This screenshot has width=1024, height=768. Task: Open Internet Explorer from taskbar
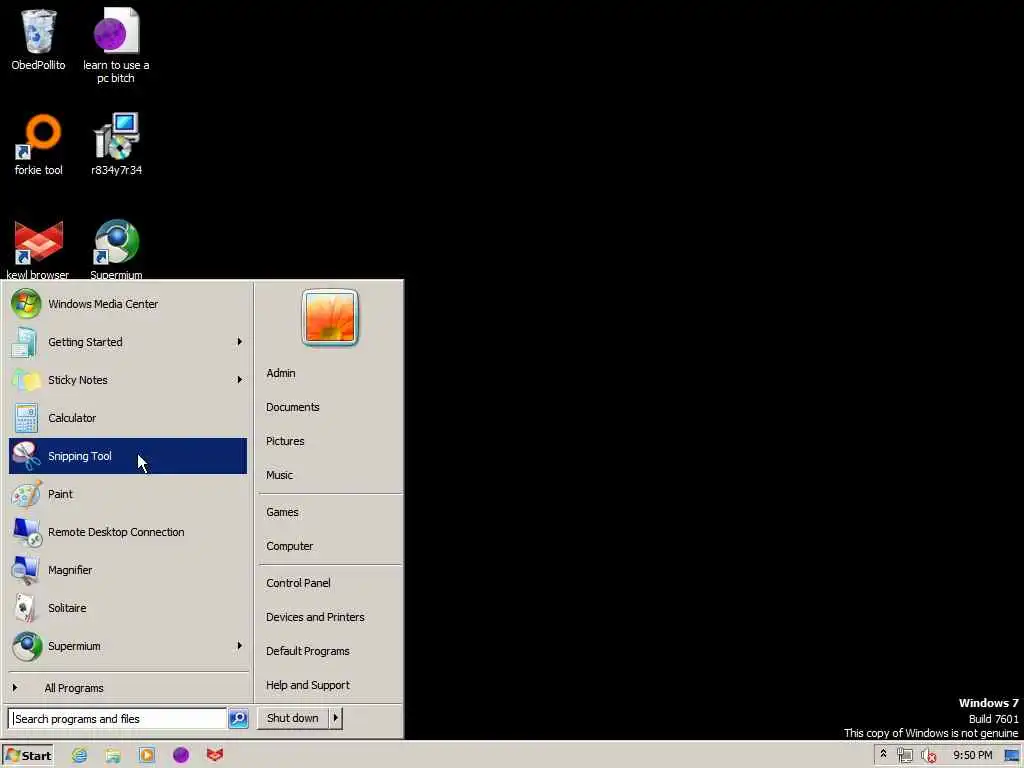80,756
